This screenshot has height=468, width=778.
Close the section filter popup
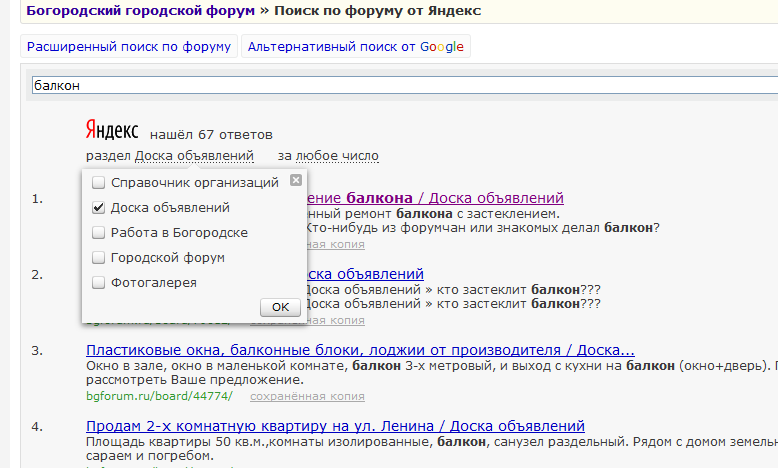(x=295, y=180)
